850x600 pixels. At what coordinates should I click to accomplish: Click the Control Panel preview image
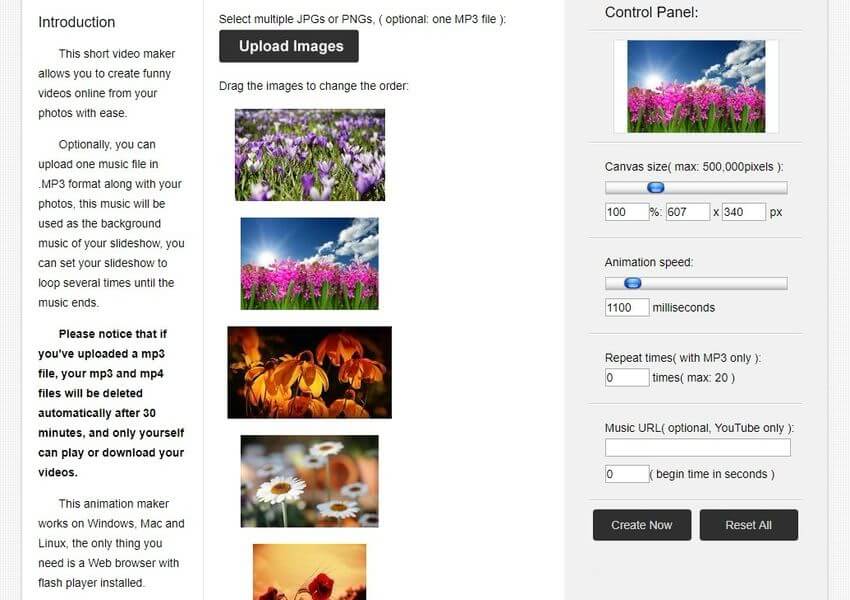696,86
